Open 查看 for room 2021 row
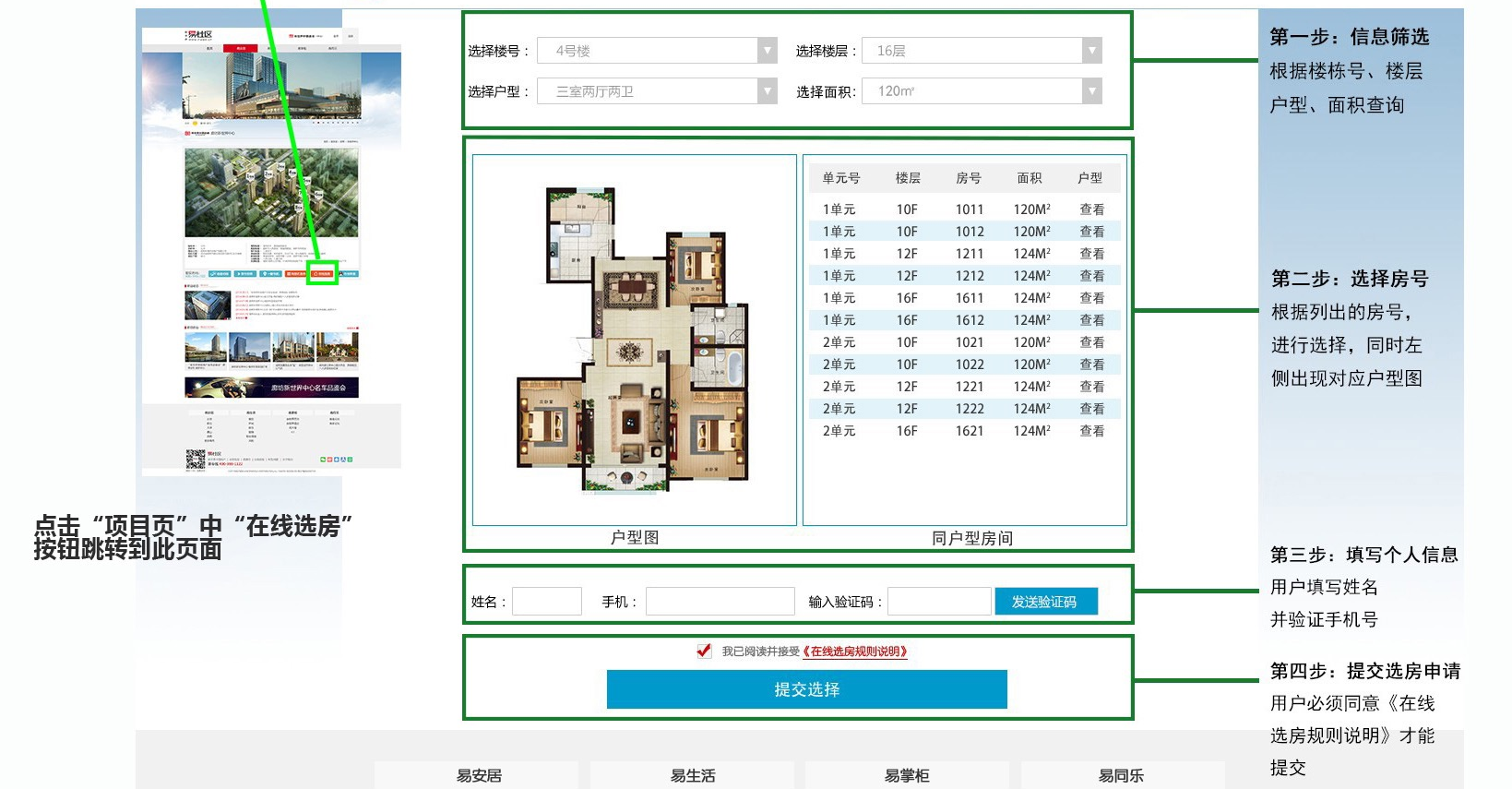Image resolution: width=1512 pixels, height=789 pixels. pyautogui.click(x=1091, y=342)
